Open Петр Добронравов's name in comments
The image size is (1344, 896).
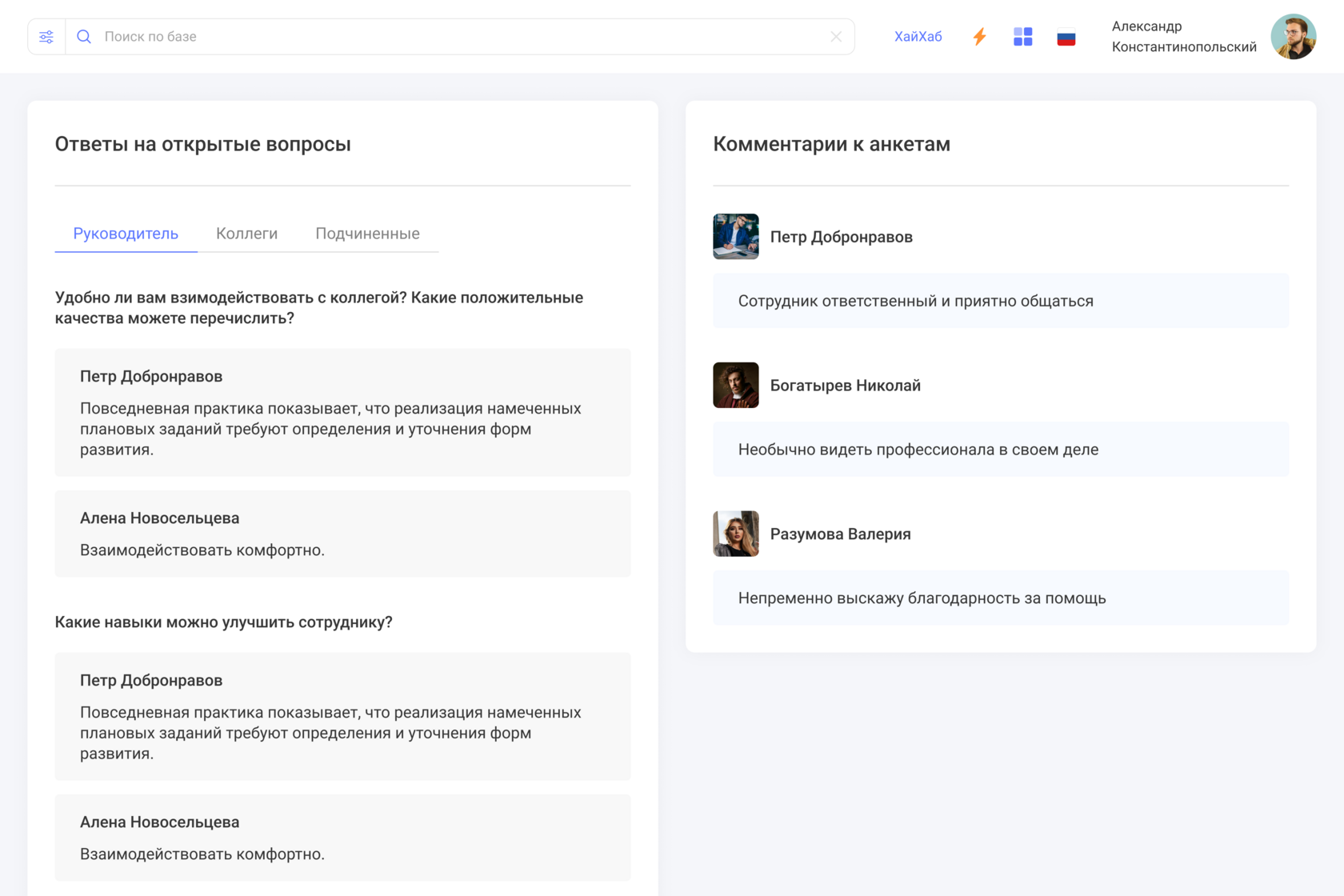tap(841, 237)
